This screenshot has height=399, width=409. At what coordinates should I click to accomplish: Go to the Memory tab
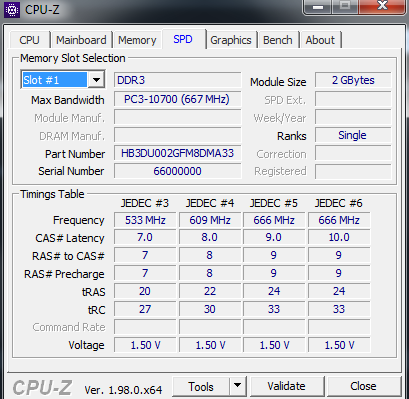pyautogui.click(x=137, y=40)
